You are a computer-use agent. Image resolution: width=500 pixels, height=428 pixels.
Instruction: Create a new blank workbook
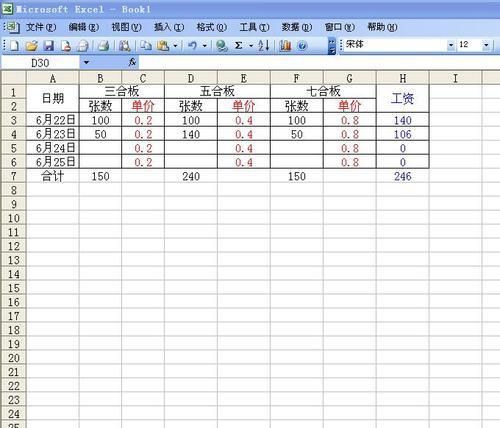tap(14, 45)
